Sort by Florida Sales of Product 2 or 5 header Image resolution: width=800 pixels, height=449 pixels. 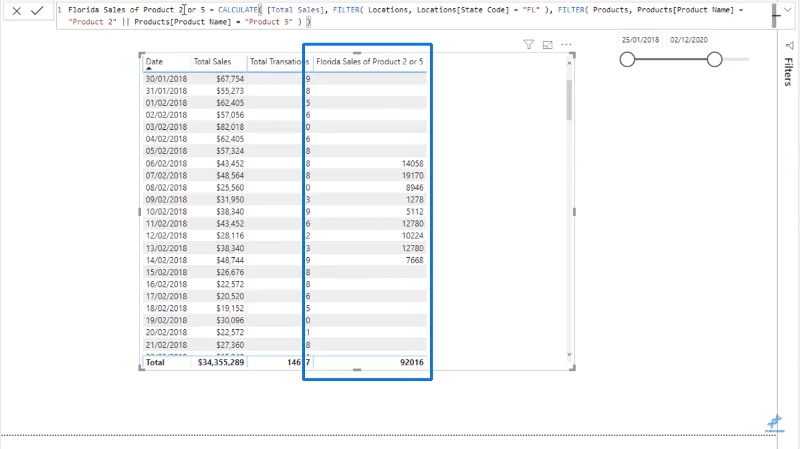point(369,62)
